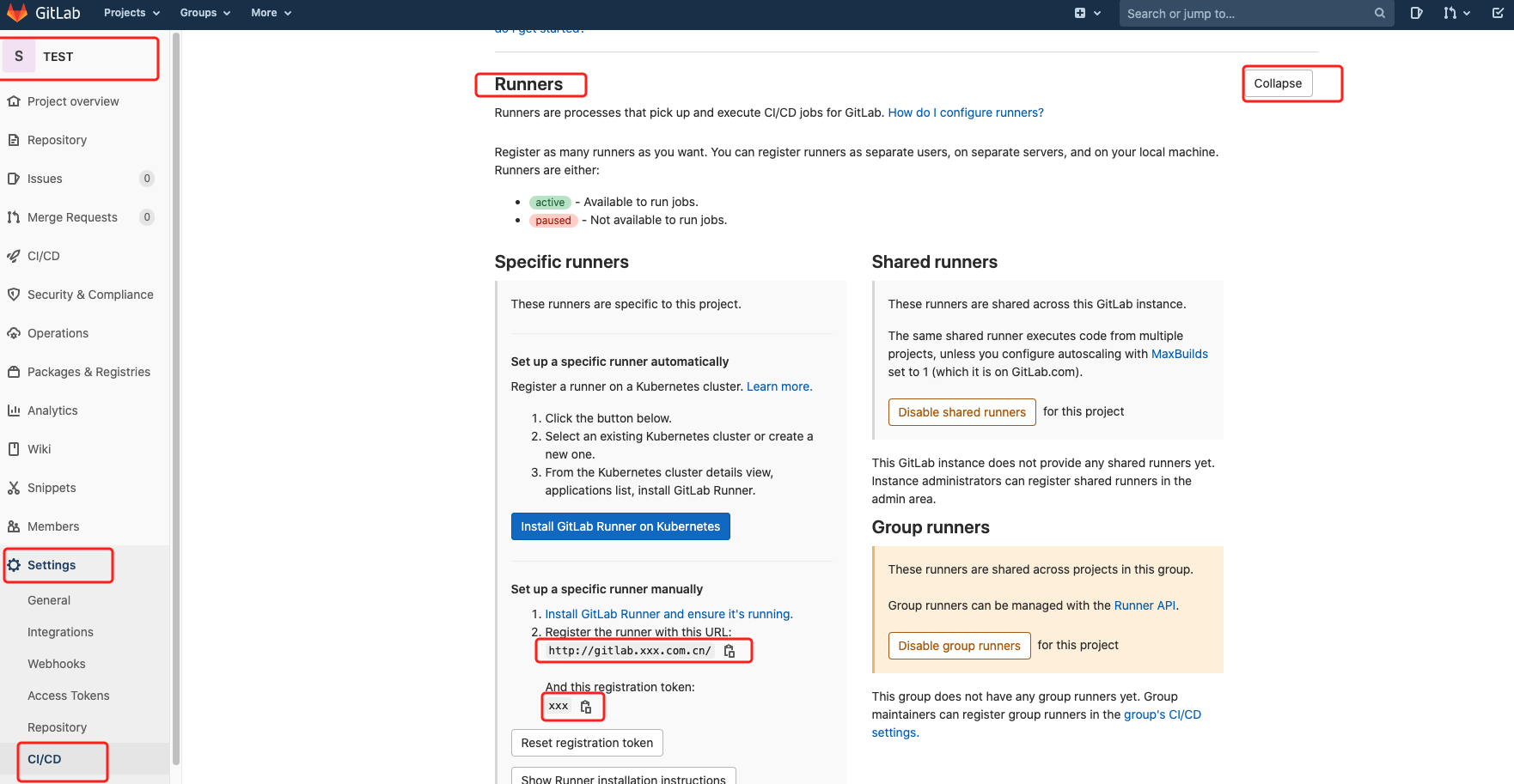Click Disable shared runners button
Screen dimensions: 1514x784
(x=962, y=412)
